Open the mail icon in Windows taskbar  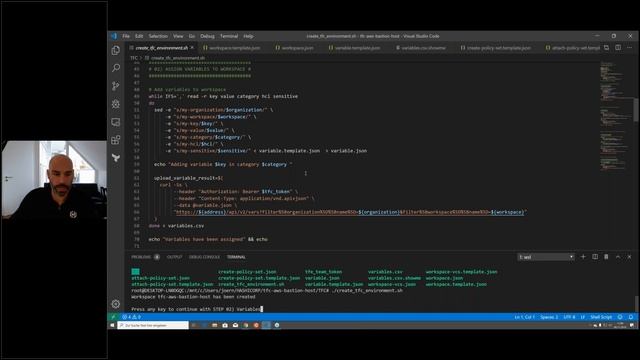coord(235,325)
